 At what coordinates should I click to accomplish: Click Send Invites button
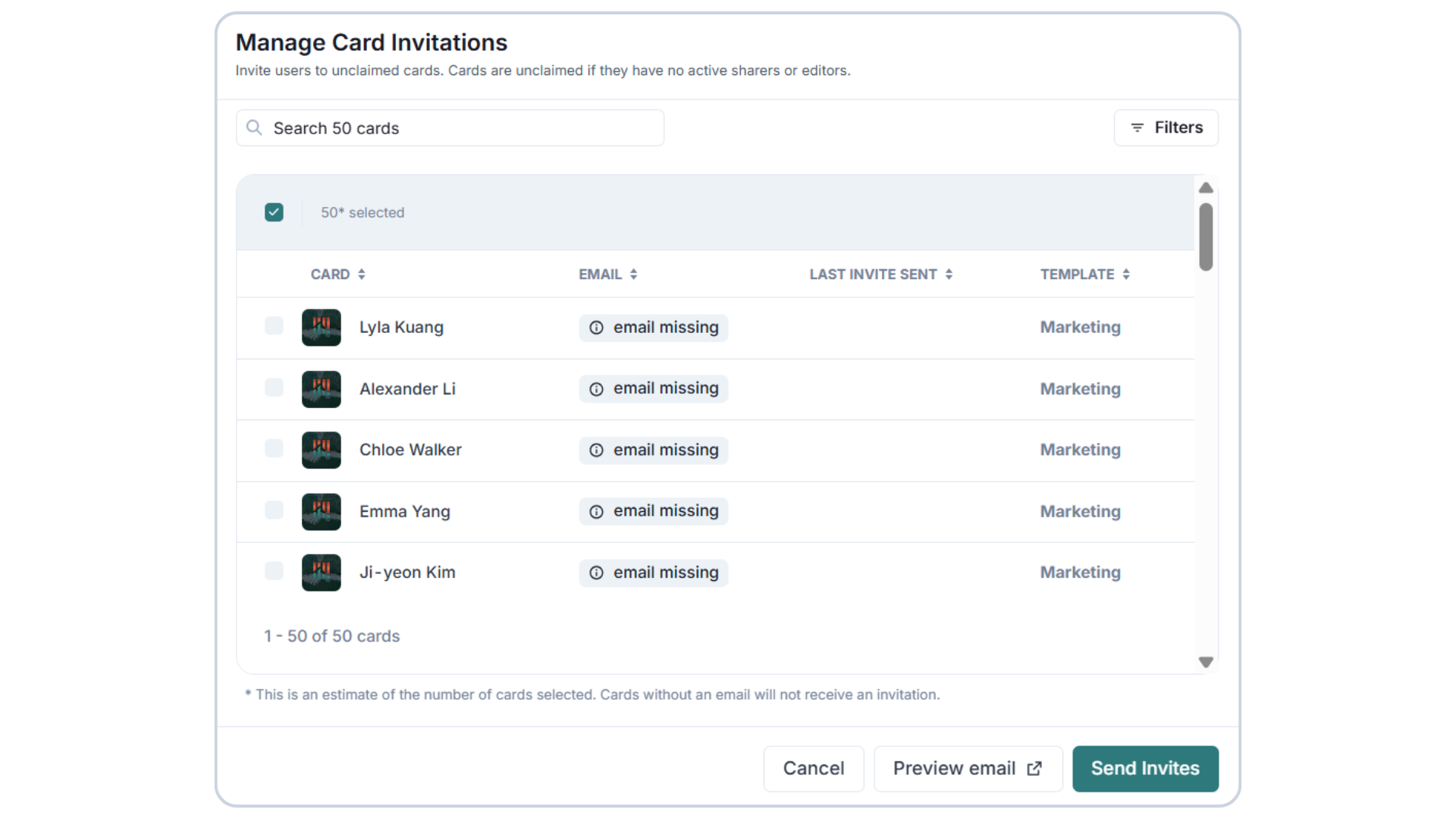click(x=1145, y=769)
